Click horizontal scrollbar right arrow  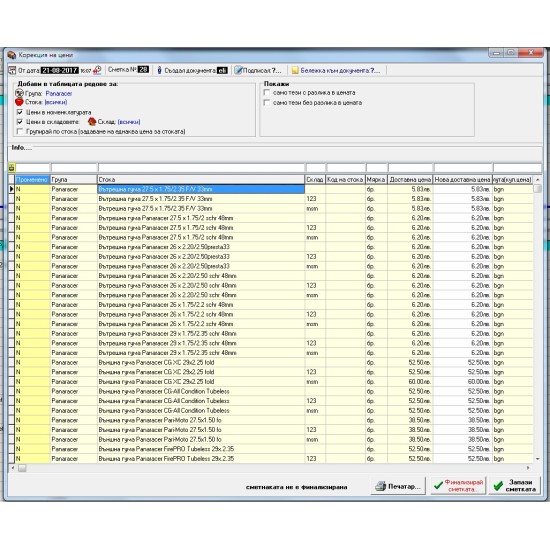tap(528, 468)
